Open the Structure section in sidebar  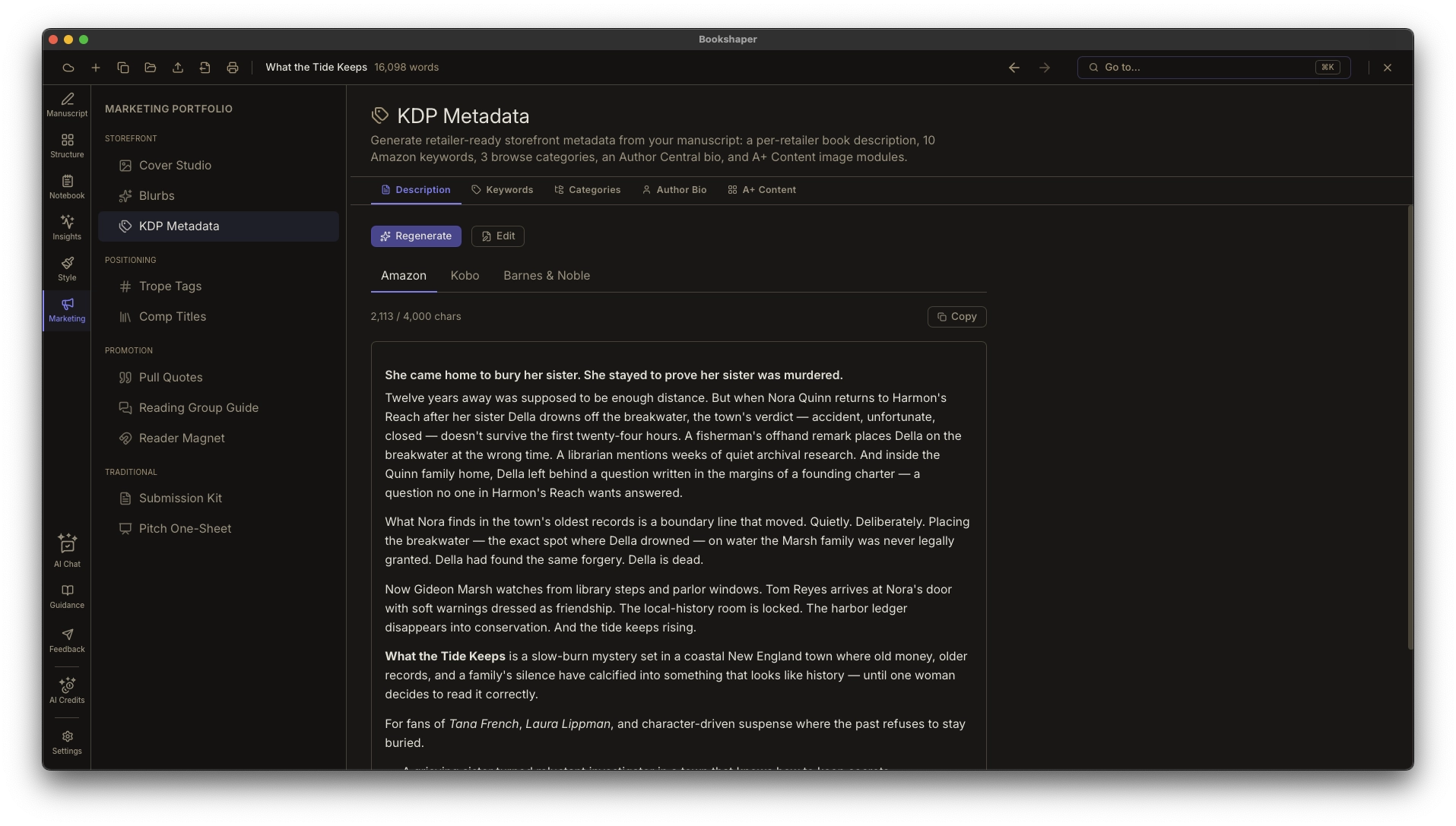[x=67, y=146]
